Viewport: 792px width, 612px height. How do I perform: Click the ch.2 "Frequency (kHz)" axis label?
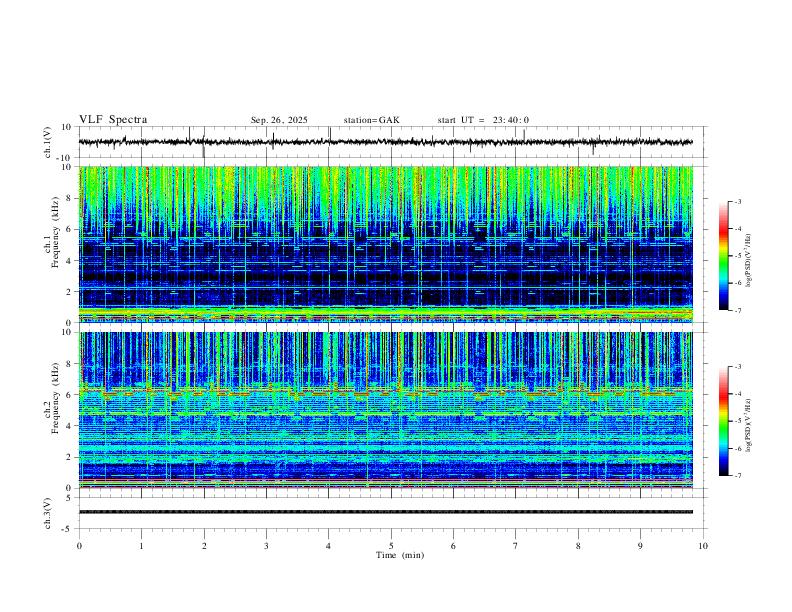(x=55, y=398)
